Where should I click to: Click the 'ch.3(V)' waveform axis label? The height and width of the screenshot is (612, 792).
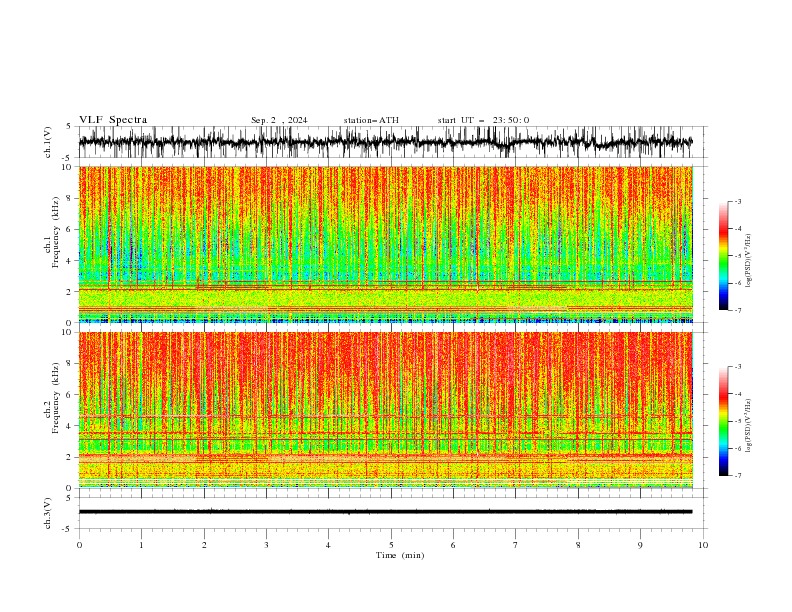pyautogui.click(x=48, y=513)
